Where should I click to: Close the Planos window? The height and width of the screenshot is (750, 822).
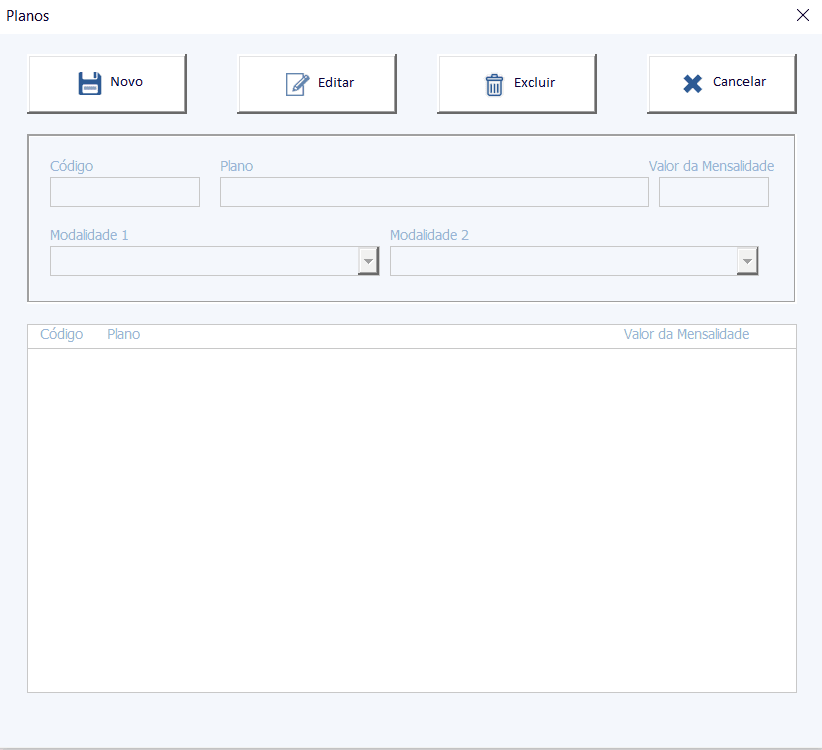point(802,15)
